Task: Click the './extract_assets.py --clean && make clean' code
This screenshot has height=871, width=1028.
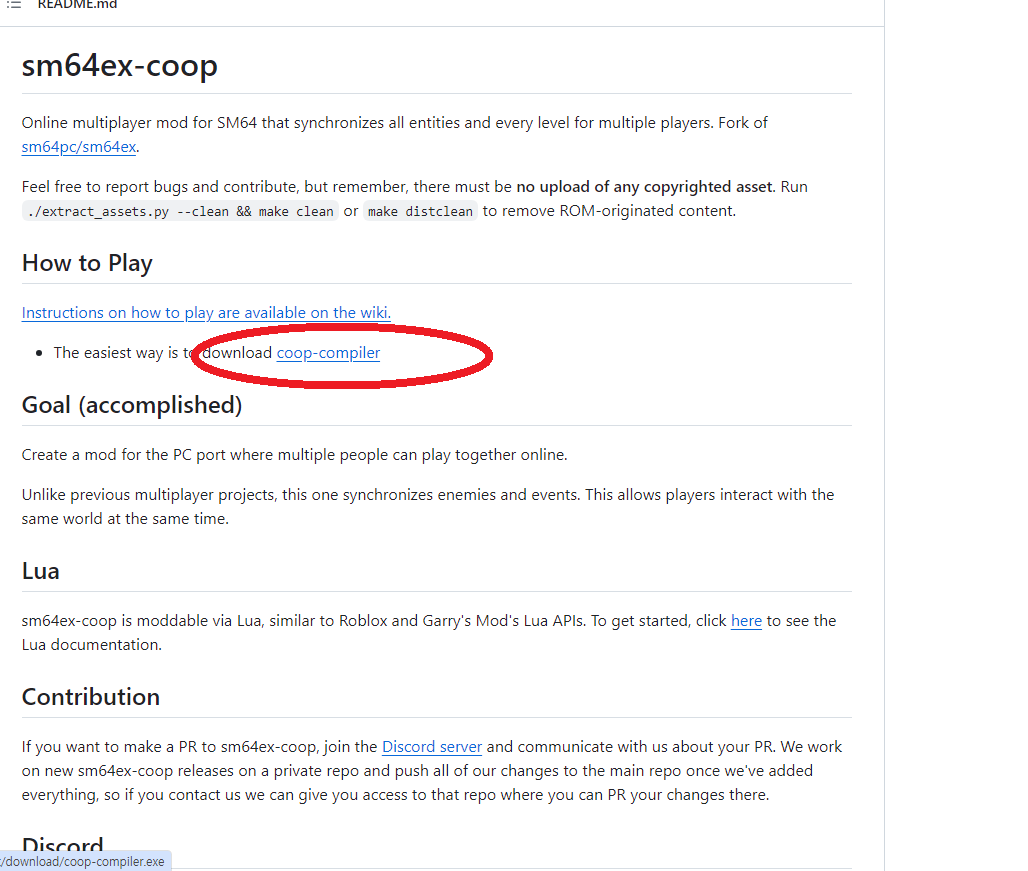Action: tap(180, 212)
